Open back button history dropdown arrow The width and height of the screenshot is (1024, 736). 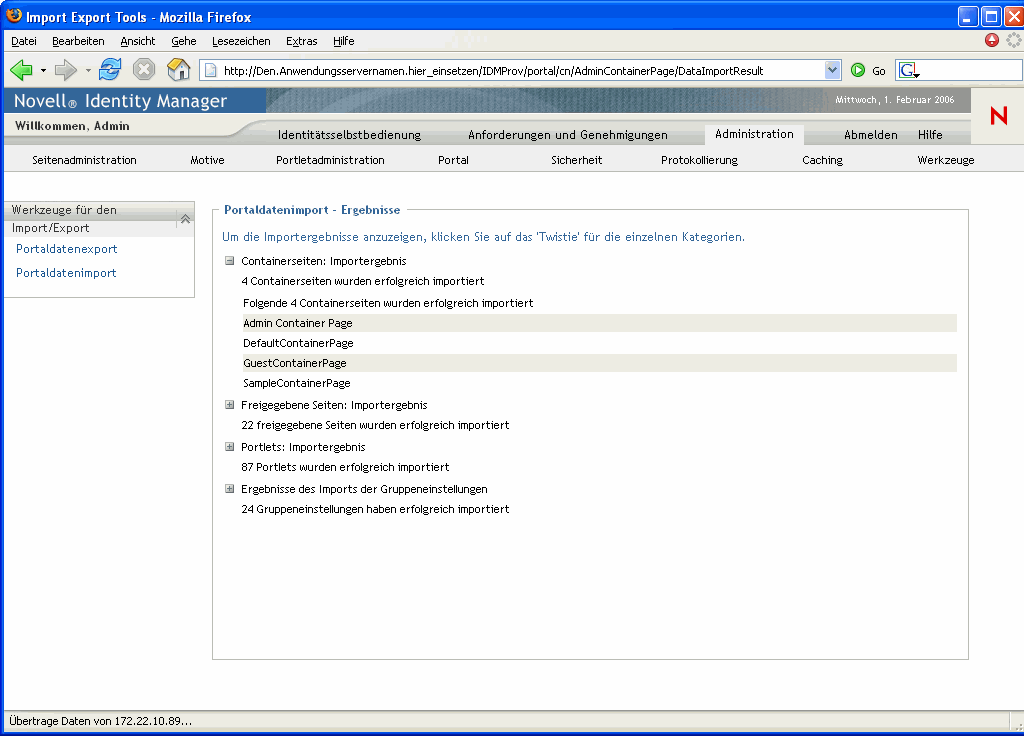(x=43, y=70)
